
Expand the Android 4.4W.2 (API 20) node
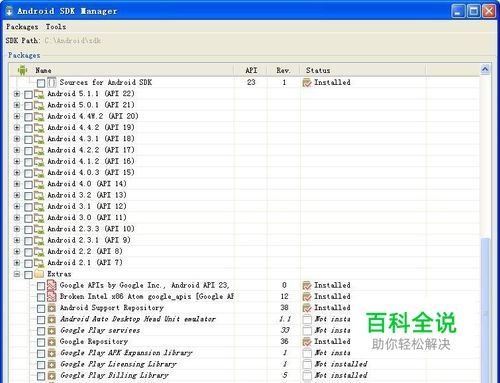17,117
